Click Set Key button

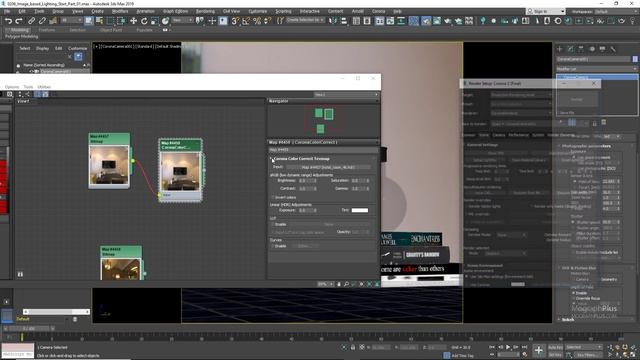click(555, 355)
